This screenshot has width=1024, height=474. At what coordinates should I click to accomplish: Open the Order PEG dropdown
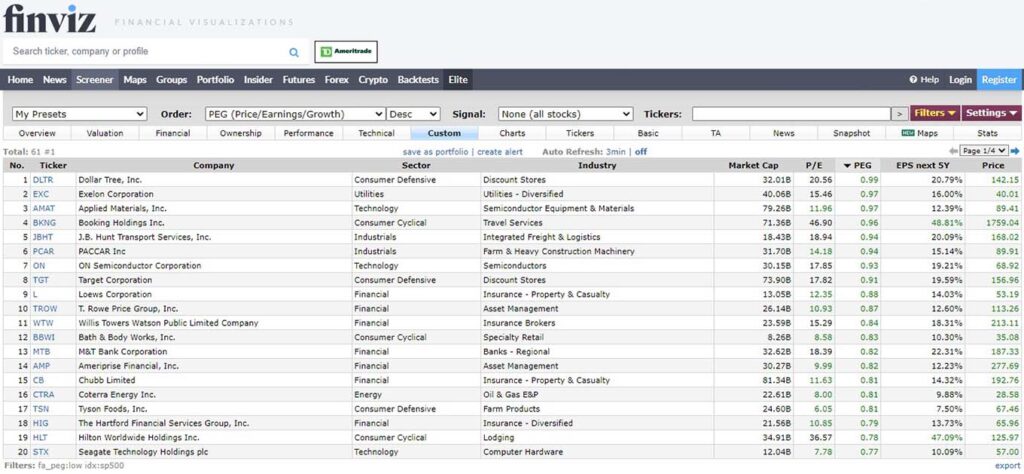click(295, 114)
